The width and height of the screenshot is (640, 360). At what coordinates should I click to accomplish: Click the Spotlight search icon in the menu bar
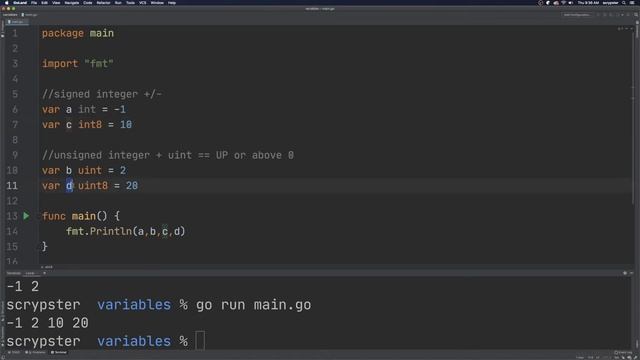(x=624, y=3)
